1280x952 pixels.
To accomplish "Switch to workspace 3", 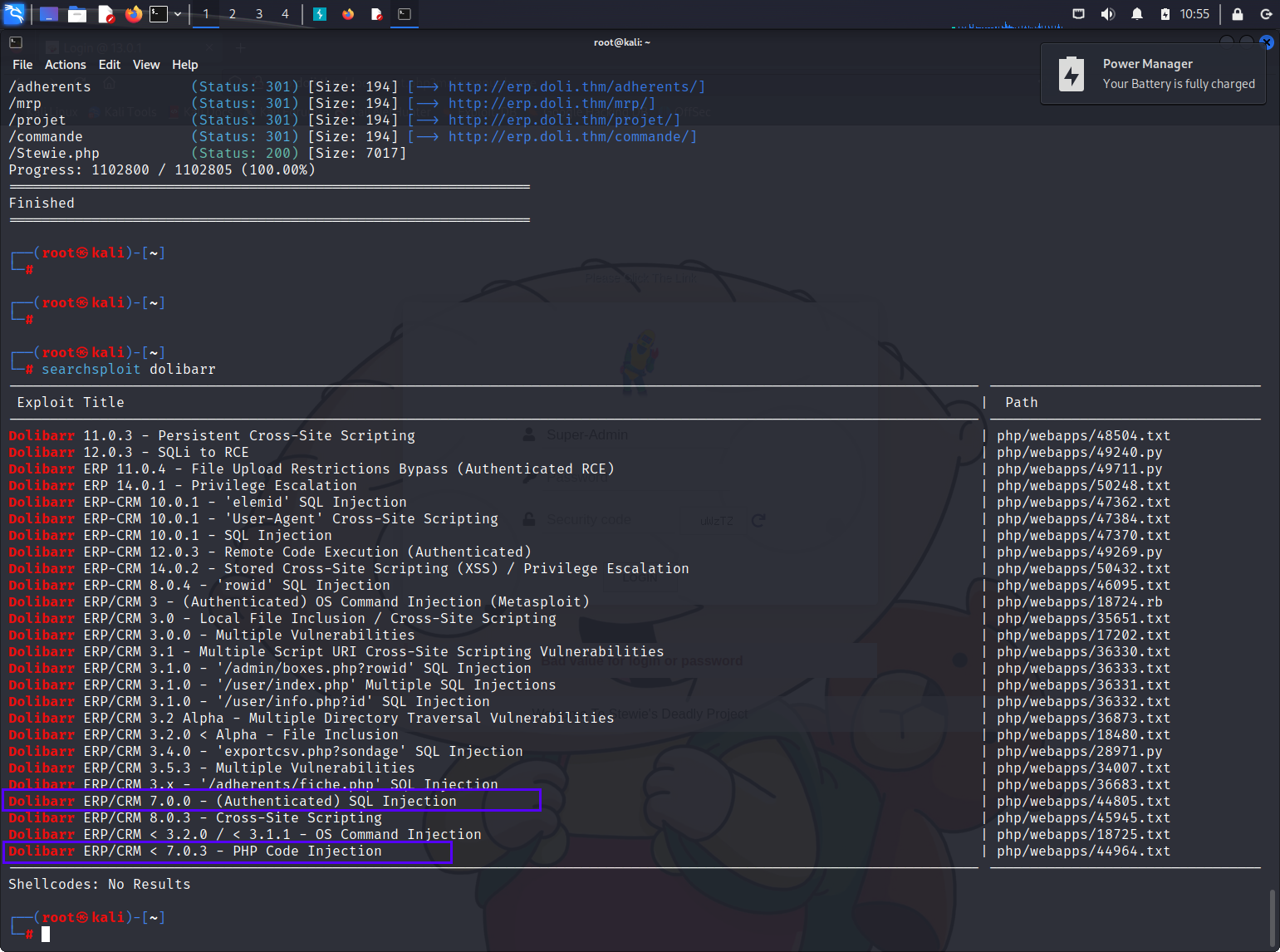I will pos(259,14).
